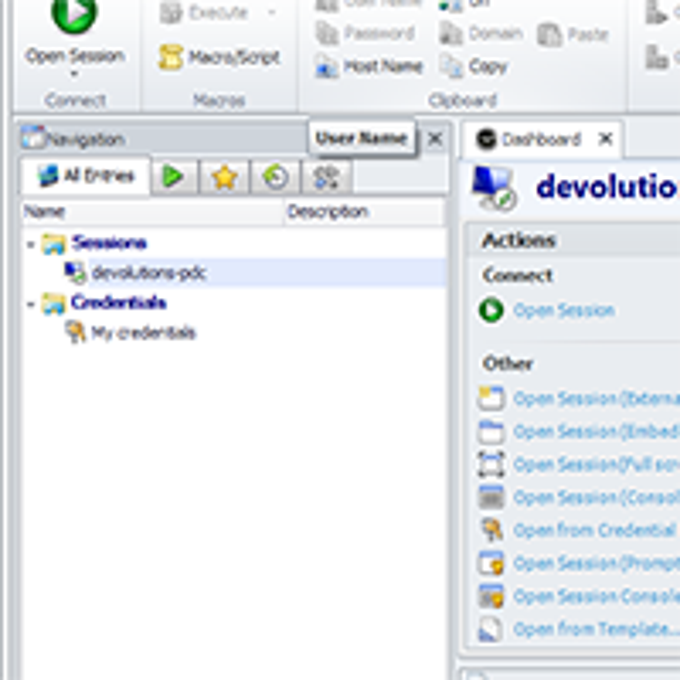This screenshot has width=680, height=680.
Task: Click the Navigation panel title icon
Action: tap(33, 138)
